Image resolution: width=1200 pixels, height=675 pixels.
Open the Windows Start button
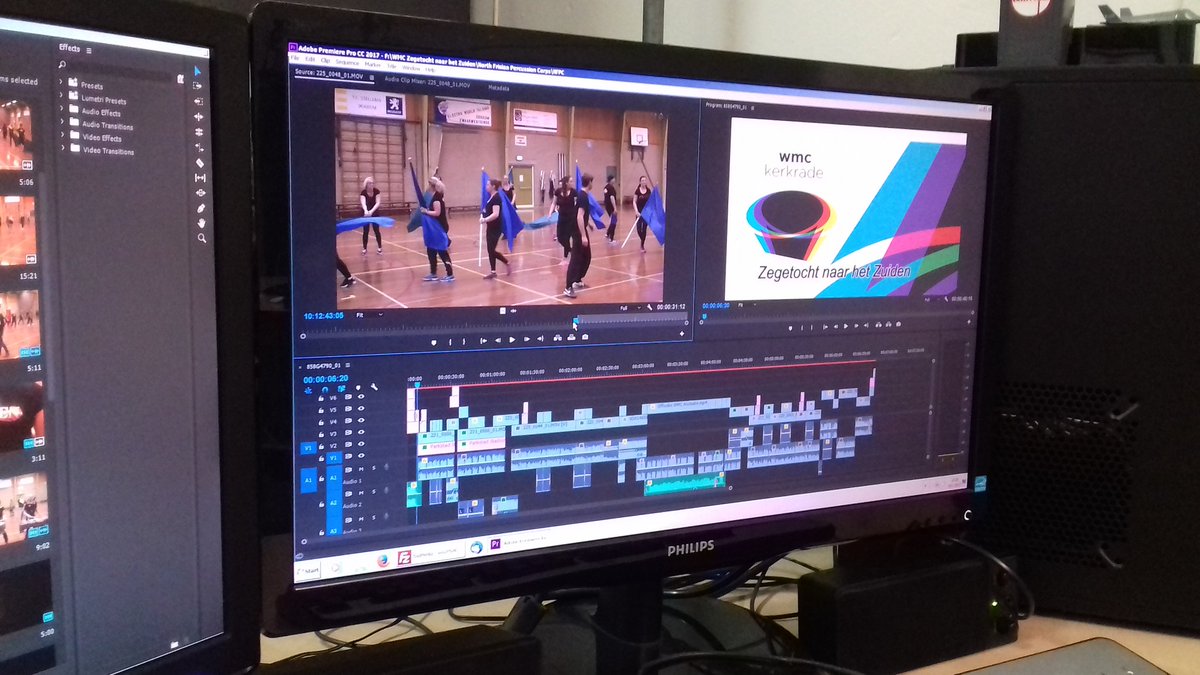click(x=307, y=570)
